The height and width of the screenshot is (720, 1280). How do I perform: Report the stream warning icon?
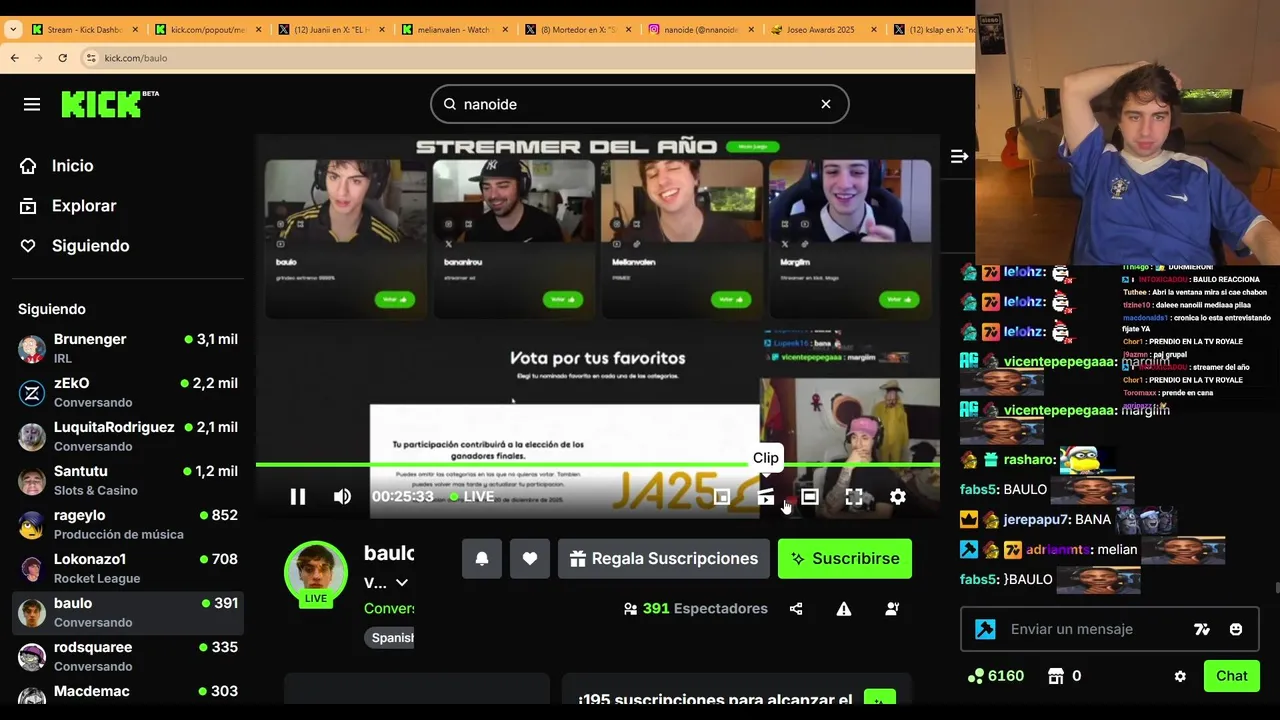coord(844,609)
